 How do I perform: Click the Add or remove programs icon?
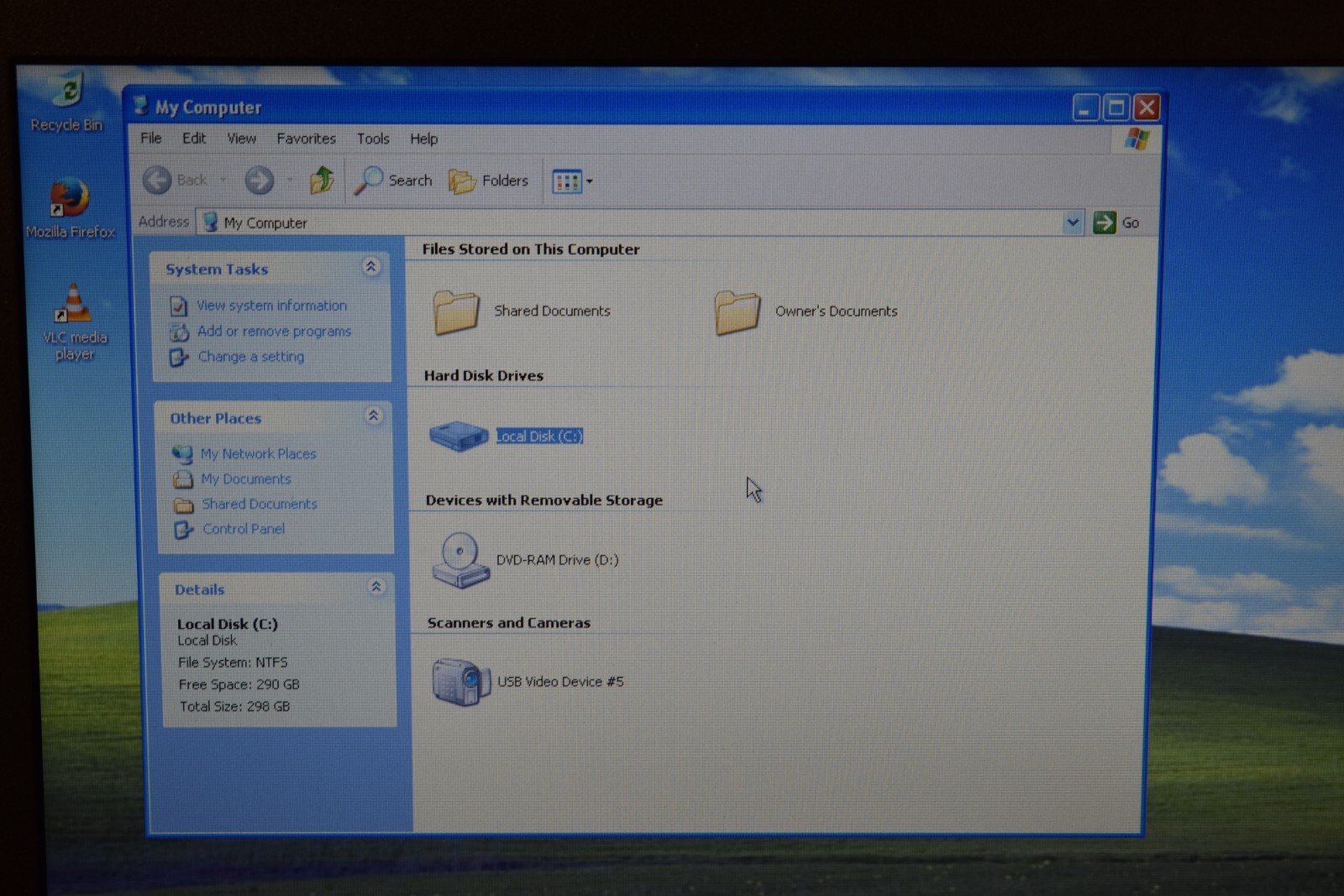pyautogui.click(x=179, y=332)
